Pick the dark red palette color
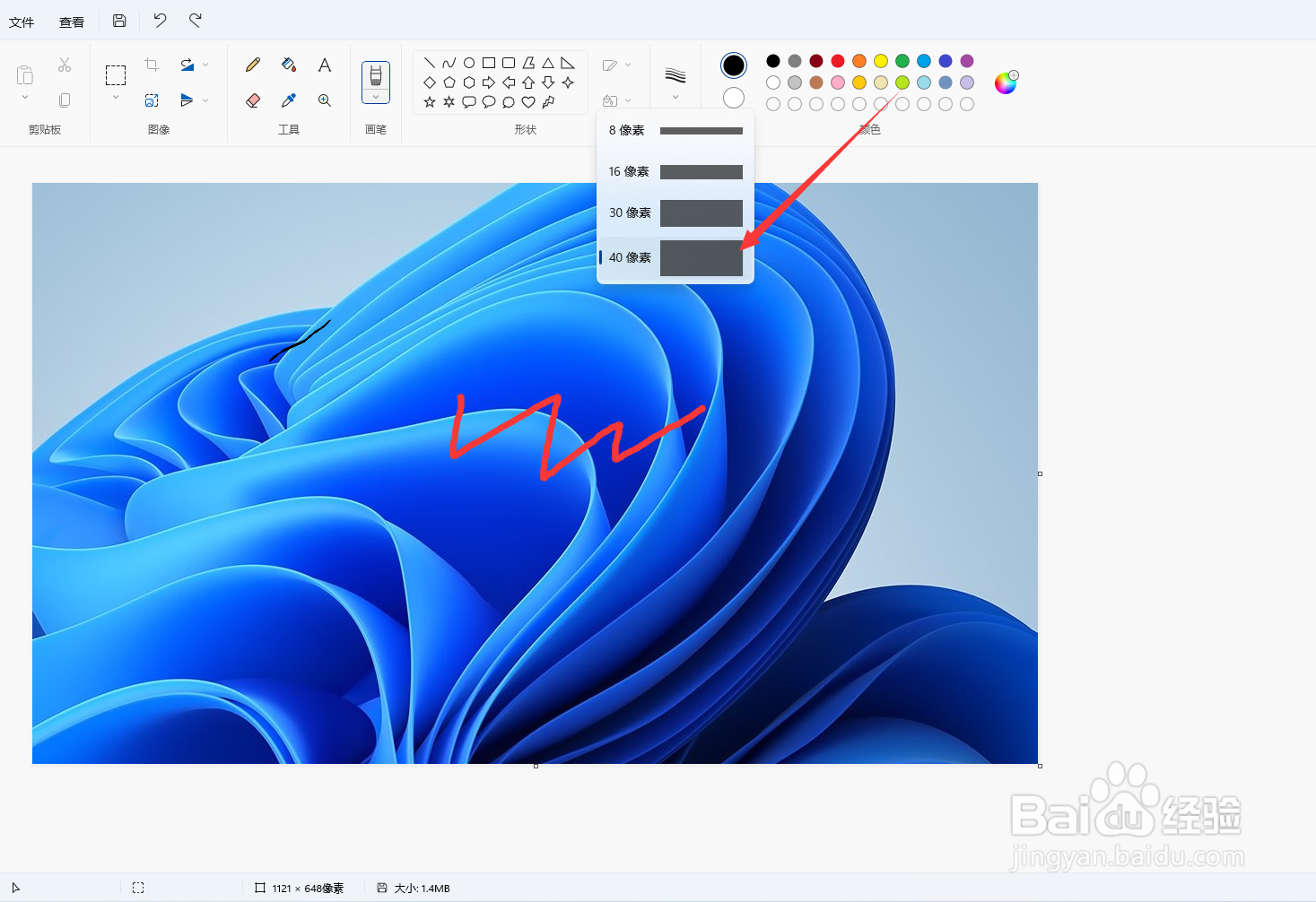The height and width of the screenshot is (902, 1316). [816, 61]
